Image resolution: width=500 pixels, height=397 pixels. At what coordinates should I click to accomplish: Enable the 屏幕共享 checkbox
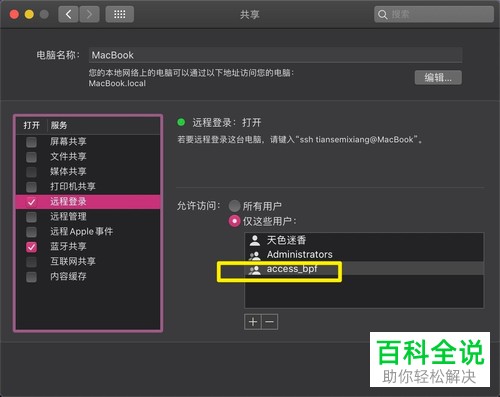click(x=31, y=142)
